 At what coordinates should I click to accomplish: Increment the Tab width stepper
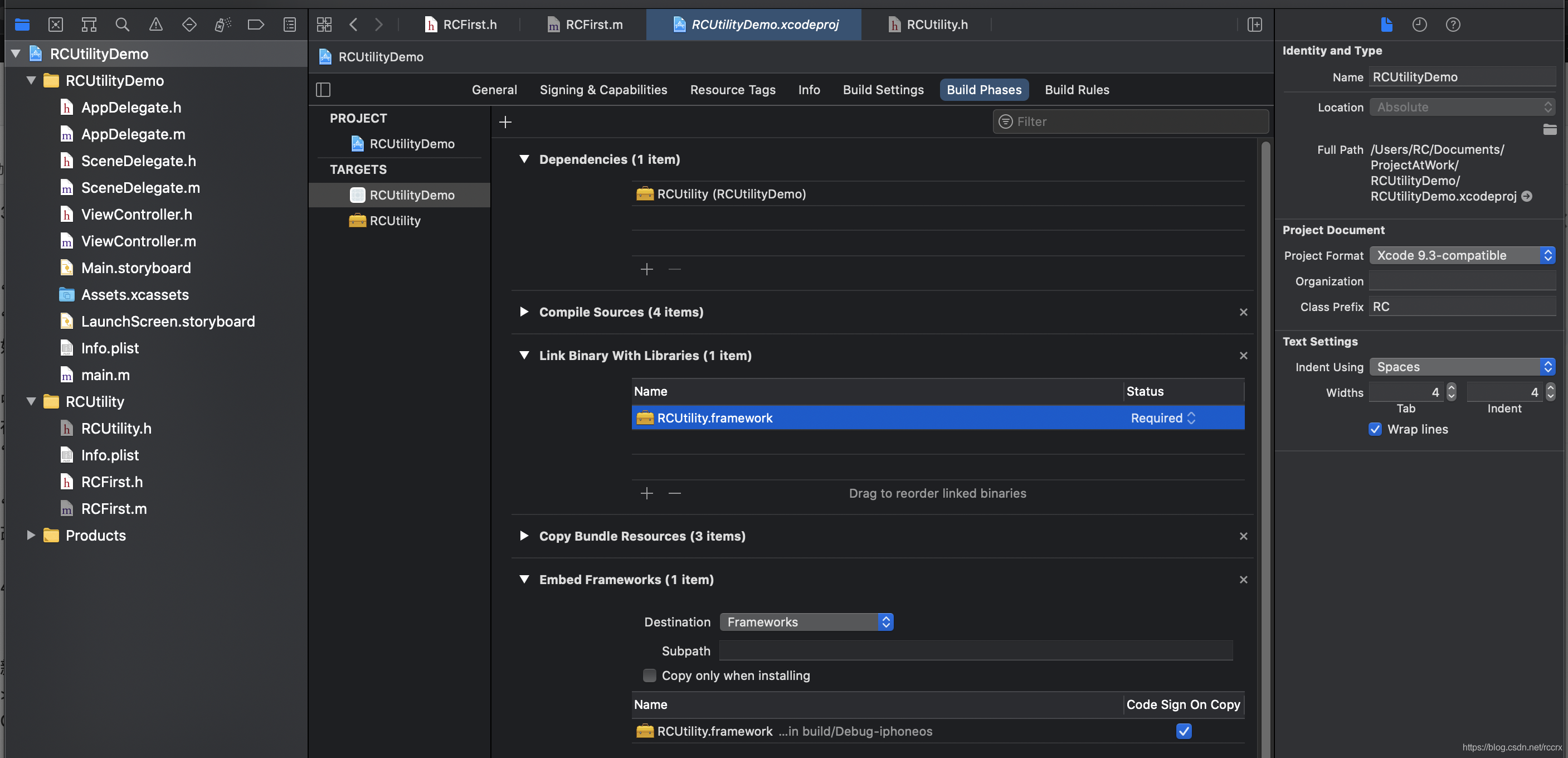coord(1451,388)
